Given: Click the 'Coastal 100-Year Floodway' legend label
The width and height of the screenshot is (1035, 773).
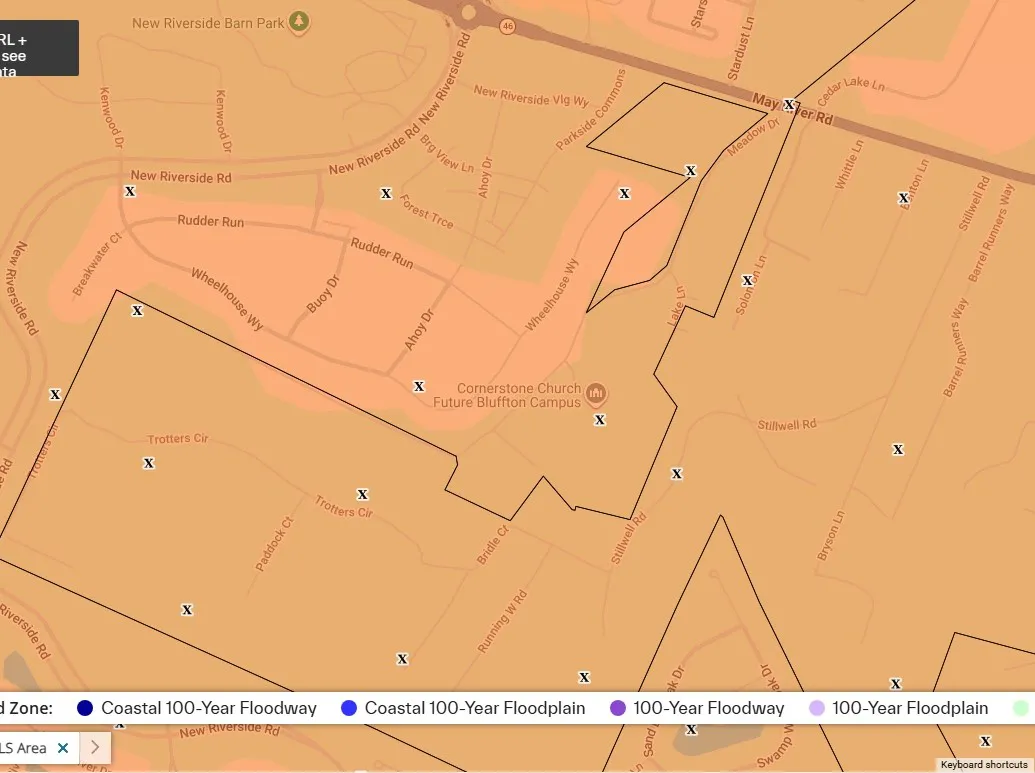Looking at the screenshot, I should [209, 708].
